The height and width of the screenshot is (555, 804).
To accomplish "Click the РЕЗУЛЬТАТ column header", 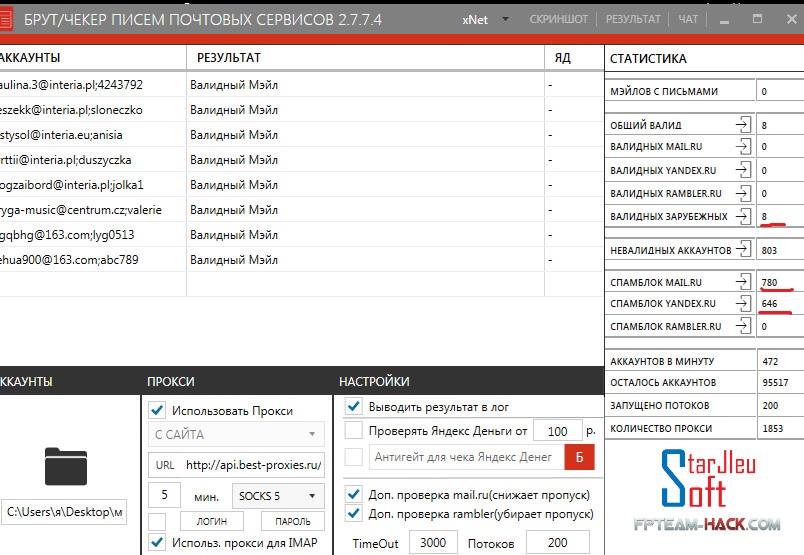I will click(x=365, y=57).
